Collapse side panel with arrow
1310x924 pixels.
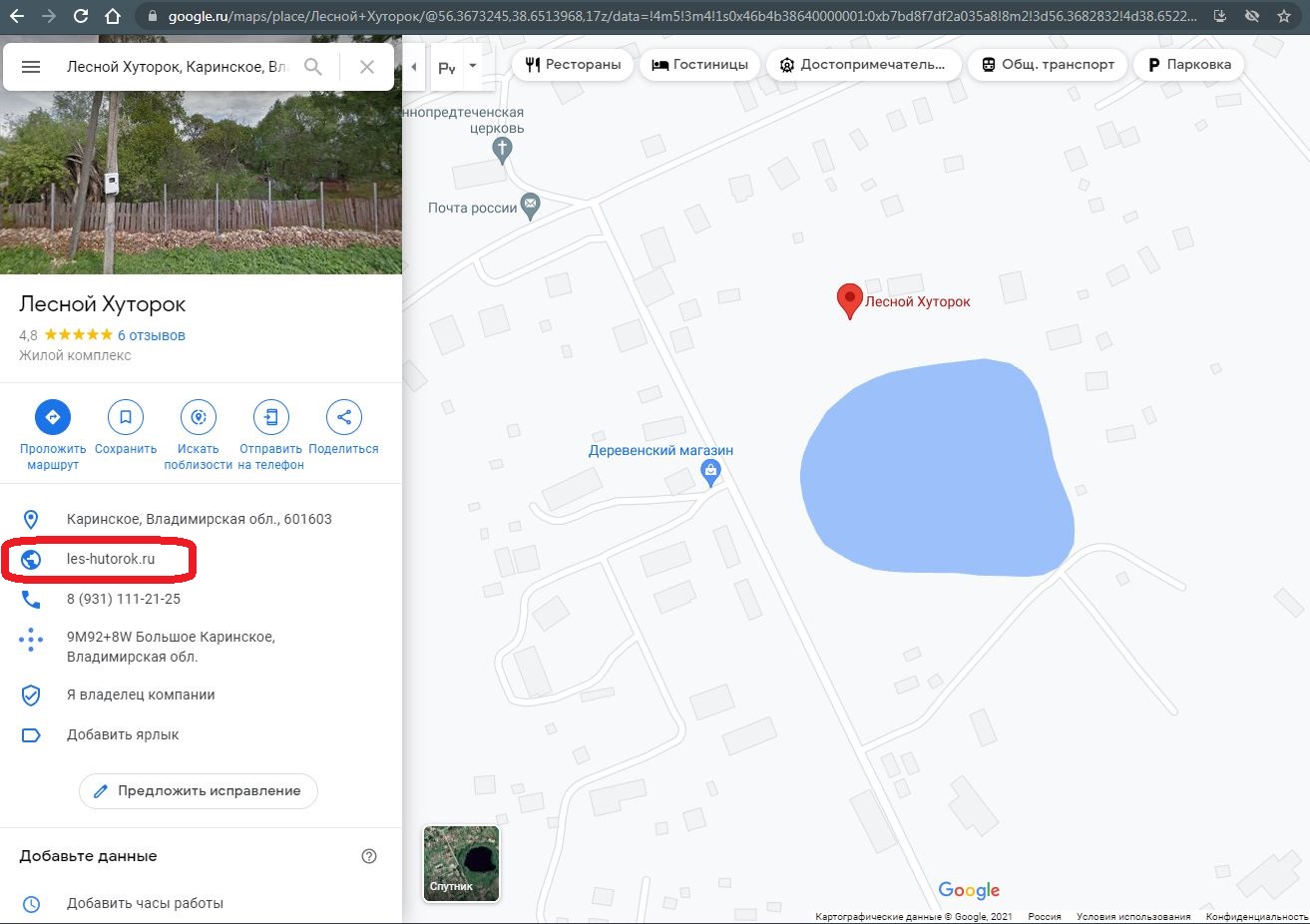414,67
